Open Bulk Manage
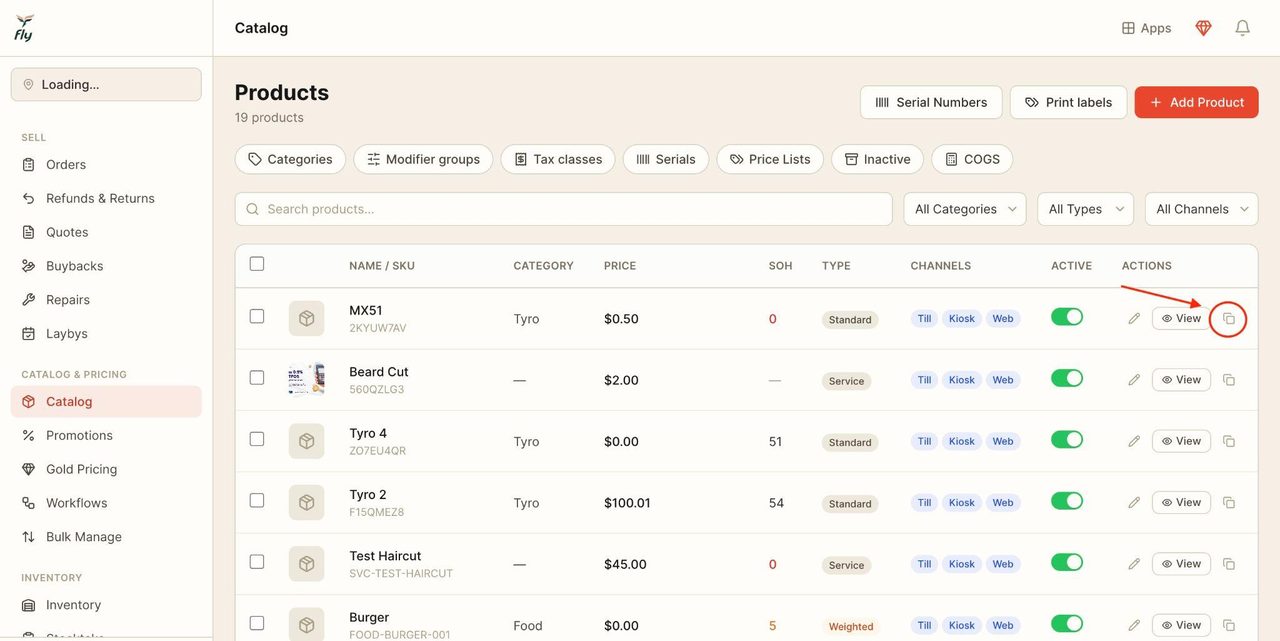Image resolution: width=1280 pixels, height=641 pixels. 106,537
